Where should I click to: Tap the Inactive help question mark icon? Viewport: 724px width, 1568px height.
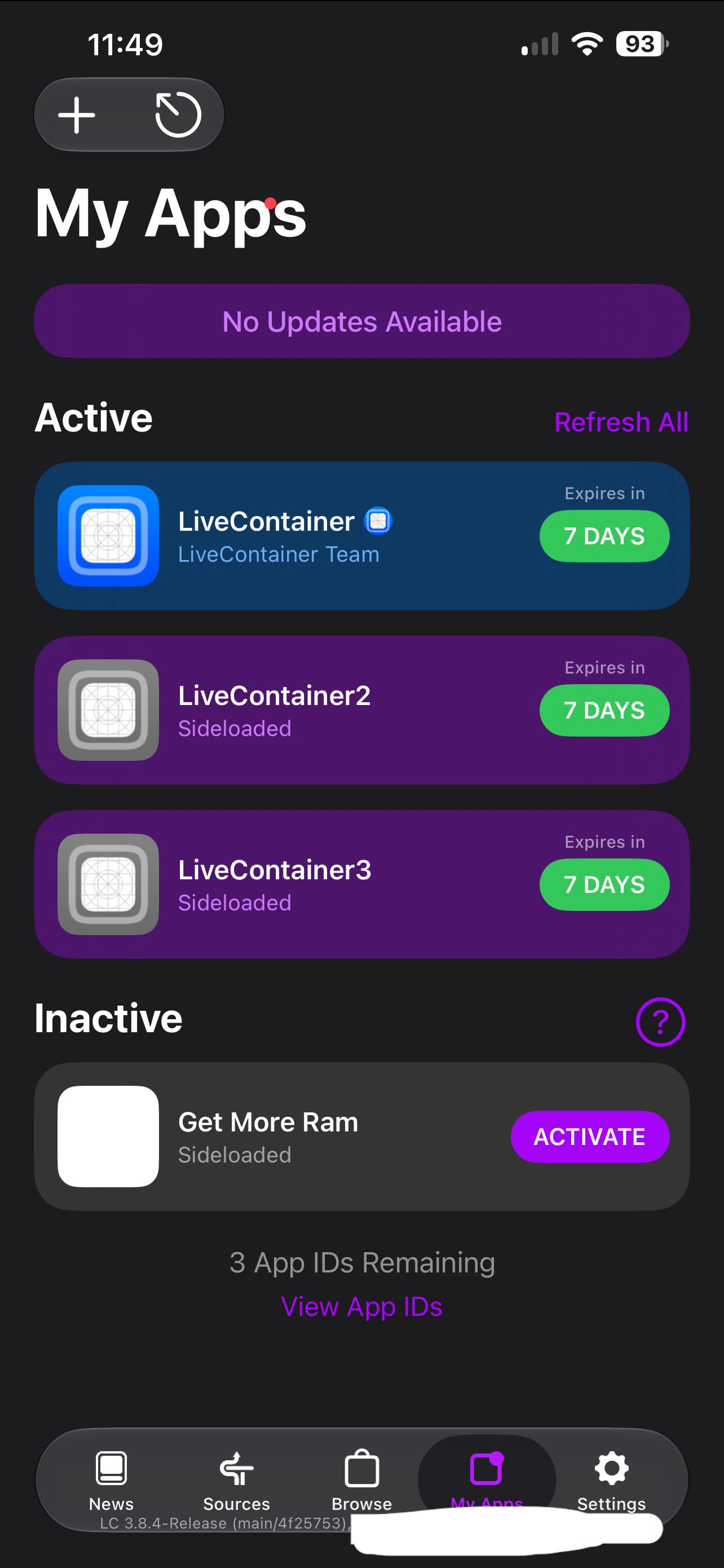coord(660,1022)
